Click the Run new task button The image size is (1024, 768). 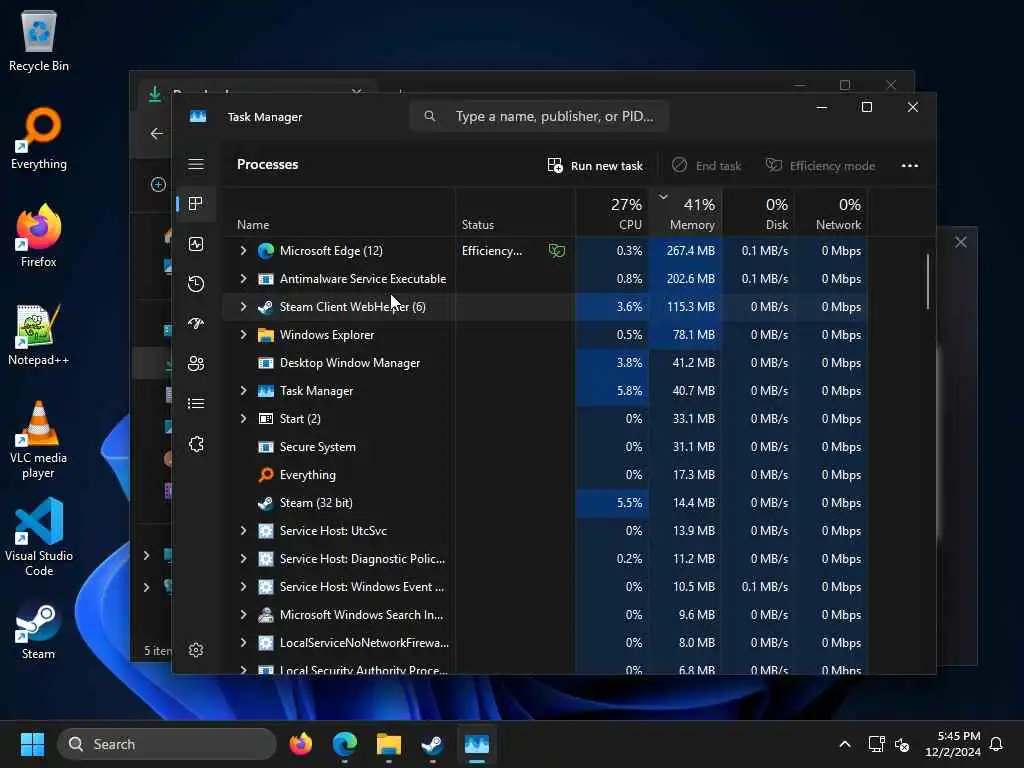595,165
